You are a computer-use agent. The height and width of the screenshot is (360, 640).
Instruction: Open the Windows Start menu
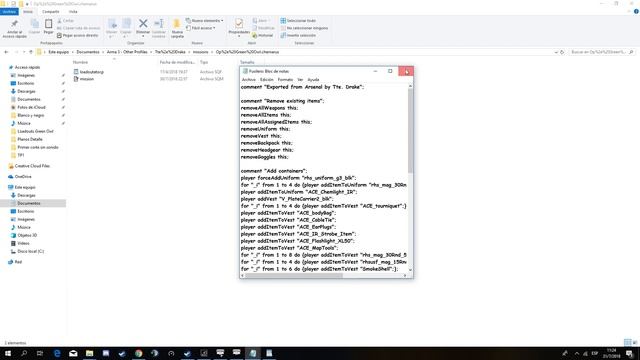tap(8, 353)
